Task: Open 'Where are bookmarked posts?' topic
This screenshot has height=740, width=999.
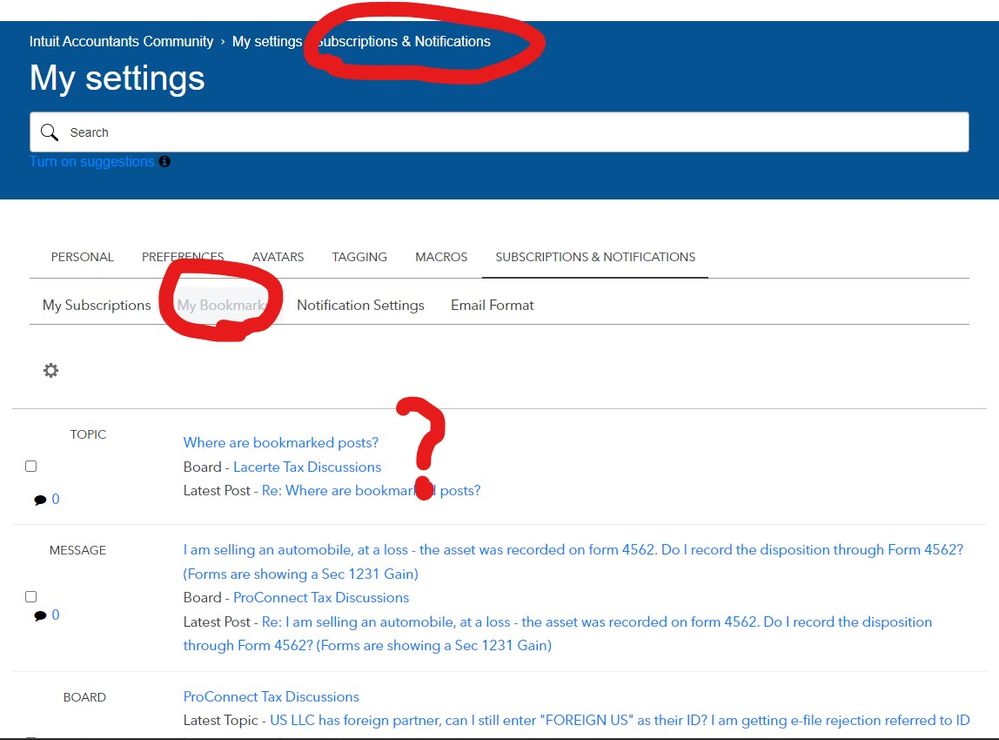Action: click(281, 443)
